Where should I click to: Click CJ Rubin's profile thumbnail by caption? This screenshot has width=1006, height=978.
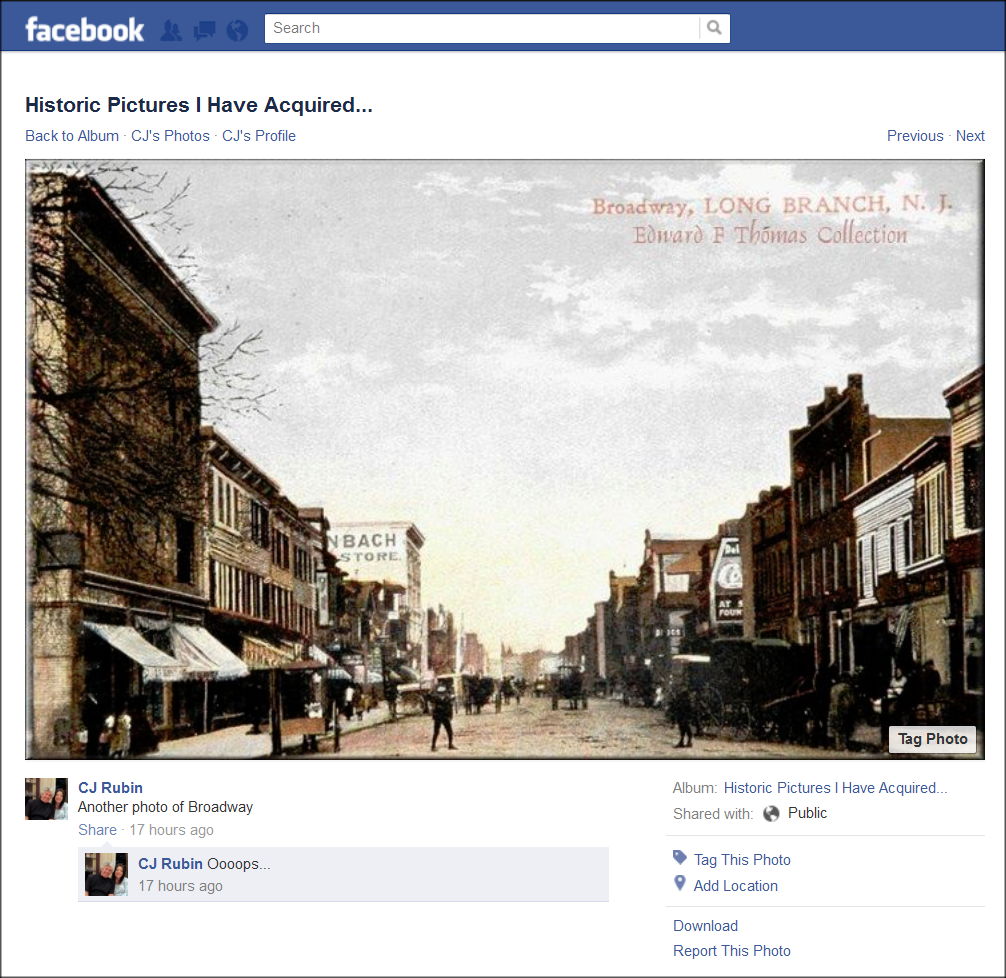(46, 799)
